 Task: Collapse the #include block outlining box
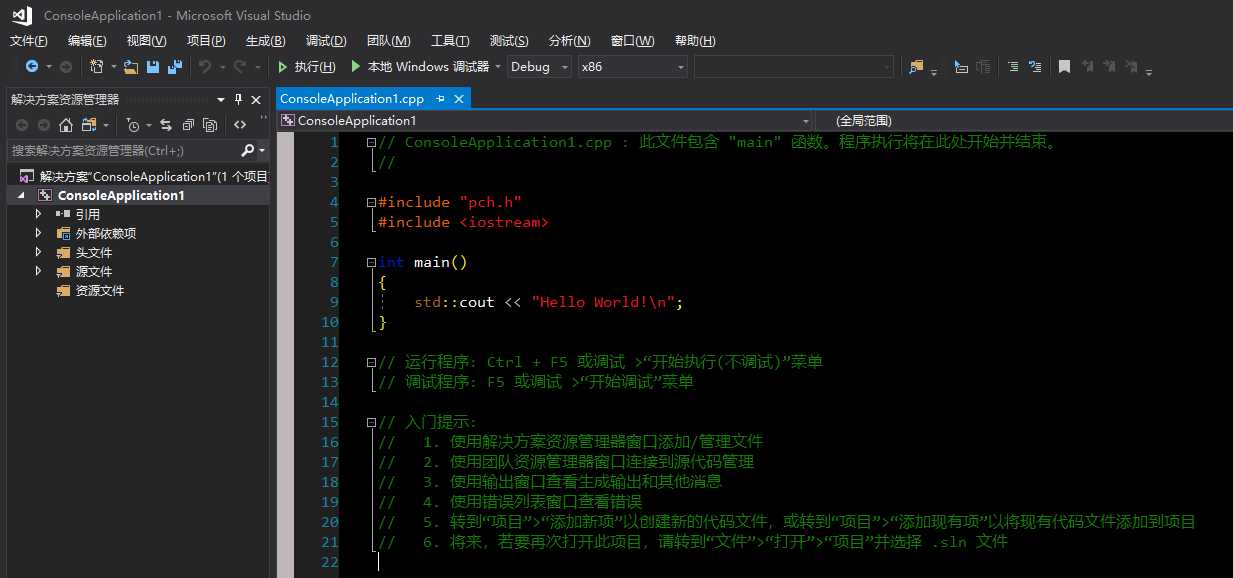click(x=371, y=202)
